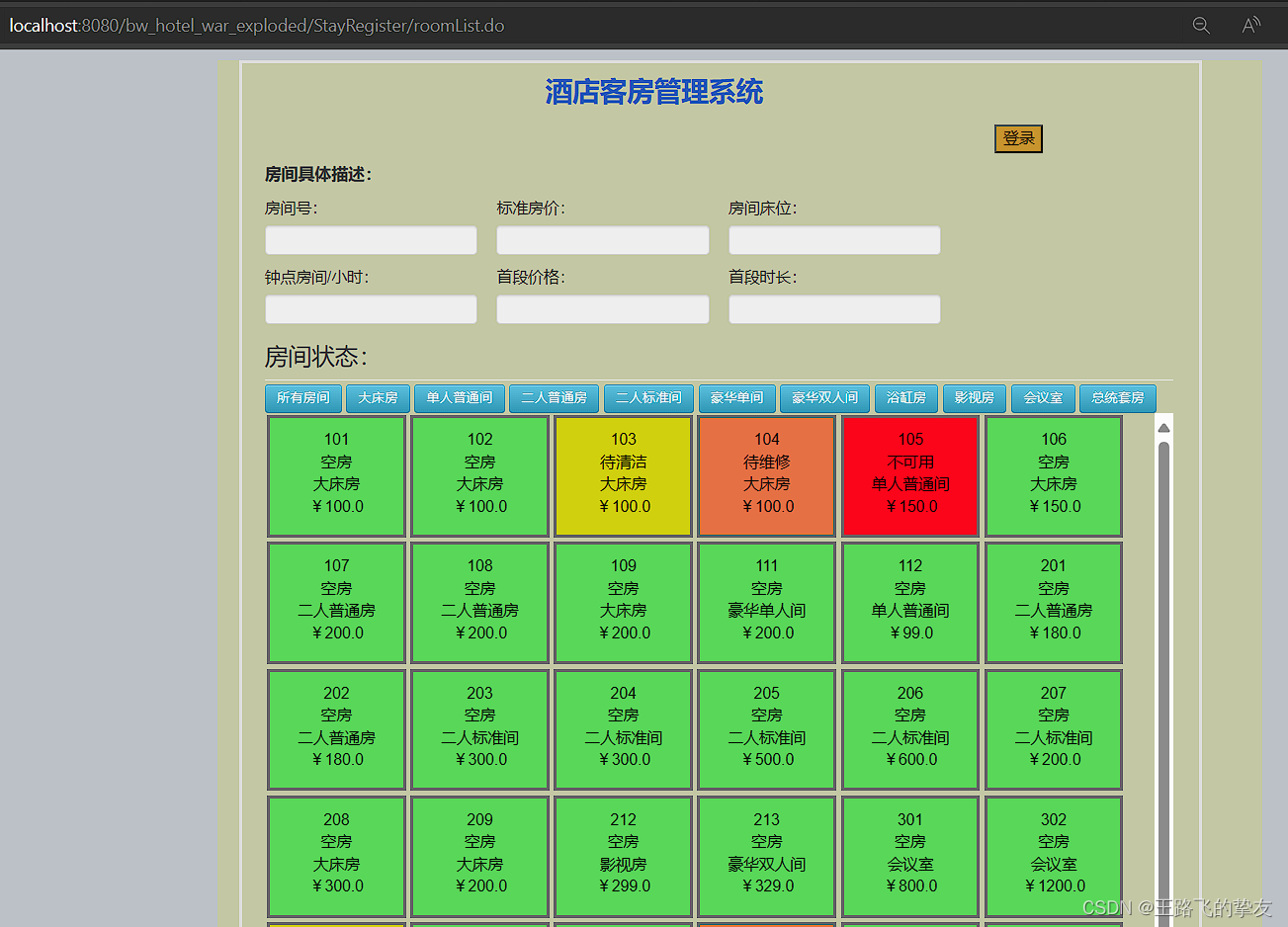This screenshot has width=1288, height=927.
Task: Open room 108 card
Action: click(479, 603)
